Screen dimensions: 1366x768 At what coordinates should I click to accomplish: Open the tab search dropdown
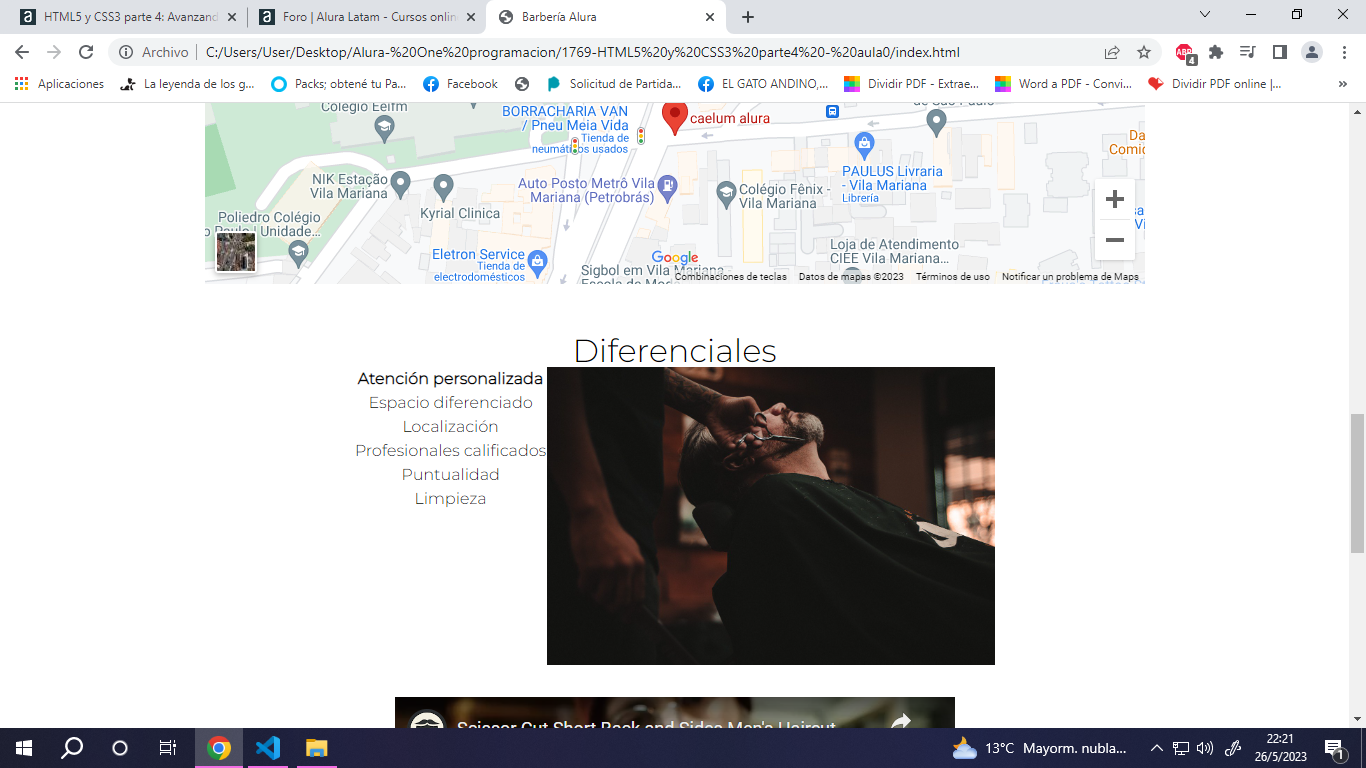click(1204, 14)
